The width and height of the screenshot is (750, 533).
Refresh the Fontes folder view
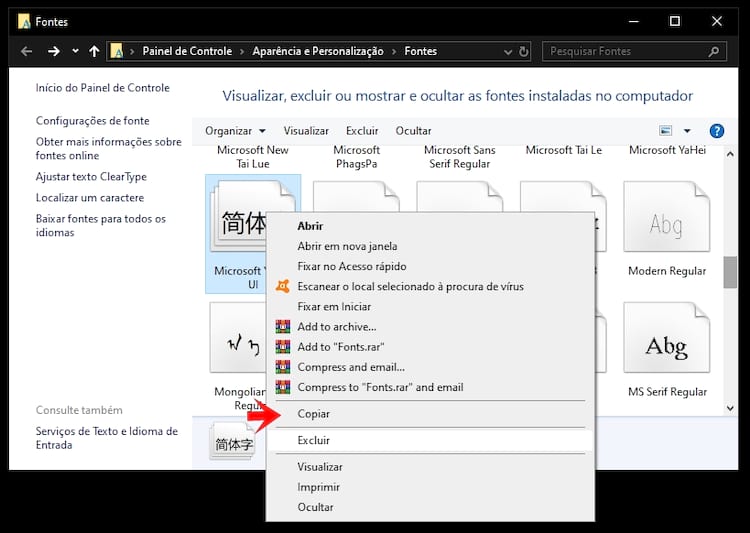[524, 51]
